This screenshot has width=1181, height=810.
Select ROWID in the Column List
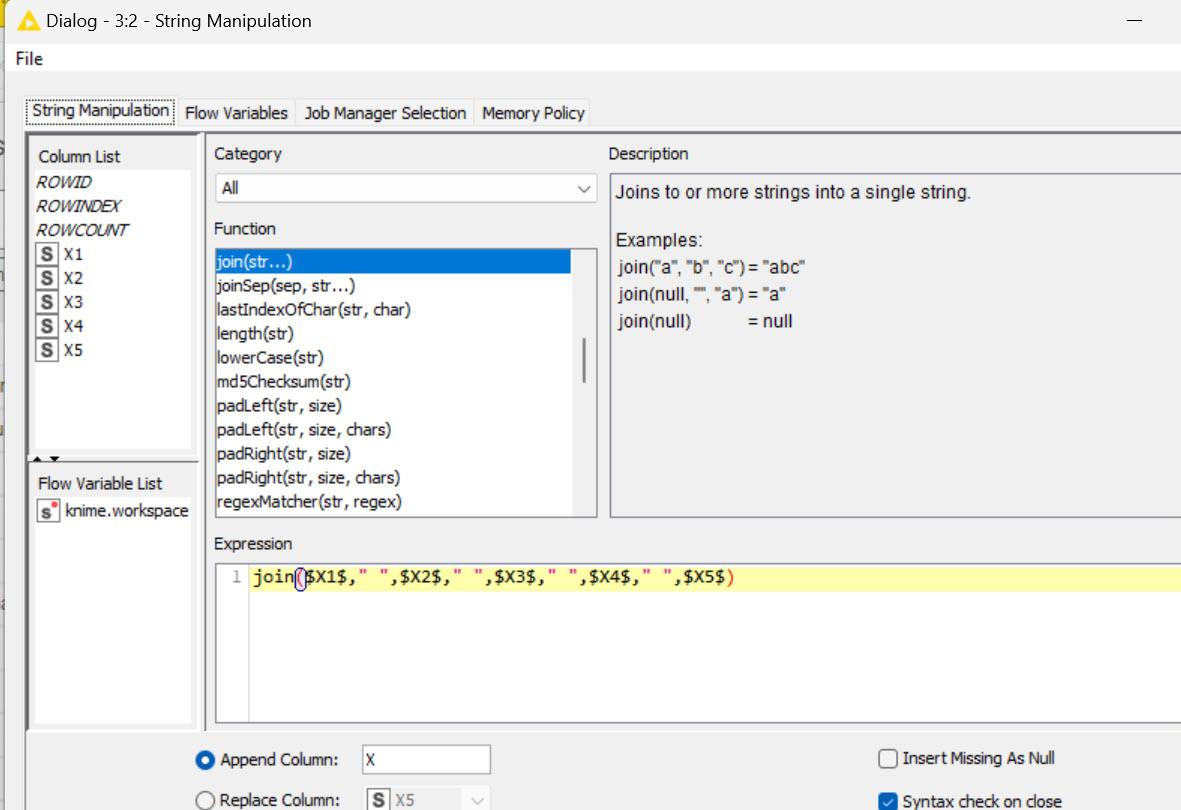point(65,182)
